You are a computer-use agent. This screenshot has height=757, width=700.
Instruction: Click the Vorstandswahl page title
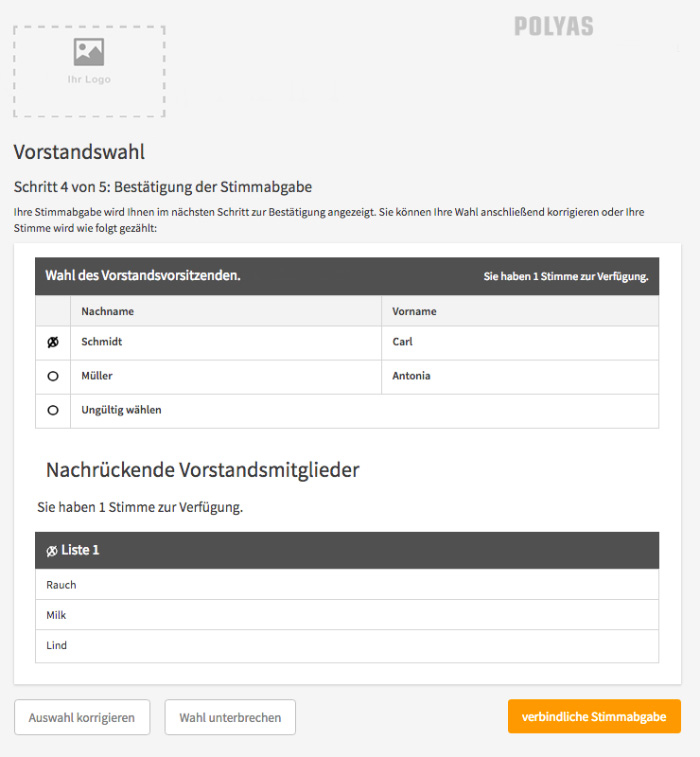pos(79,152)
